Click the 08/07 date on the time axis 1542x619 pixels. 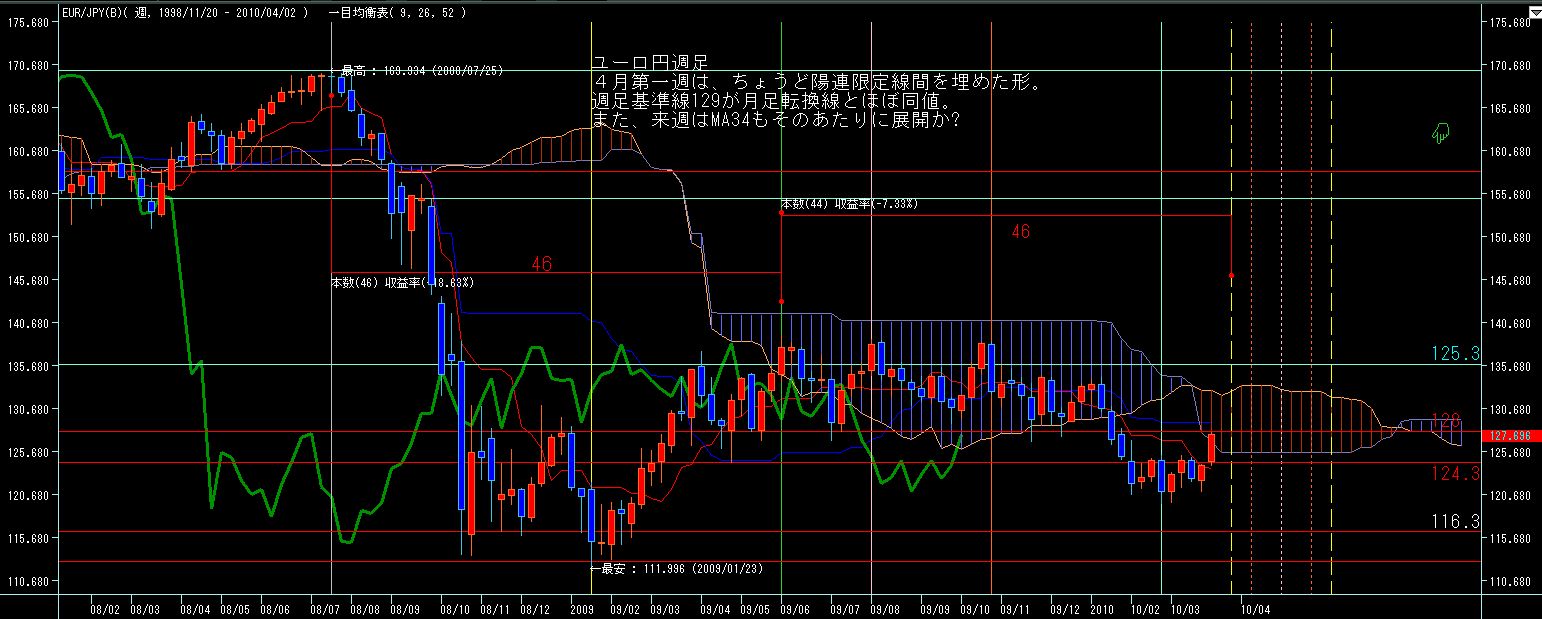[324, 608]
